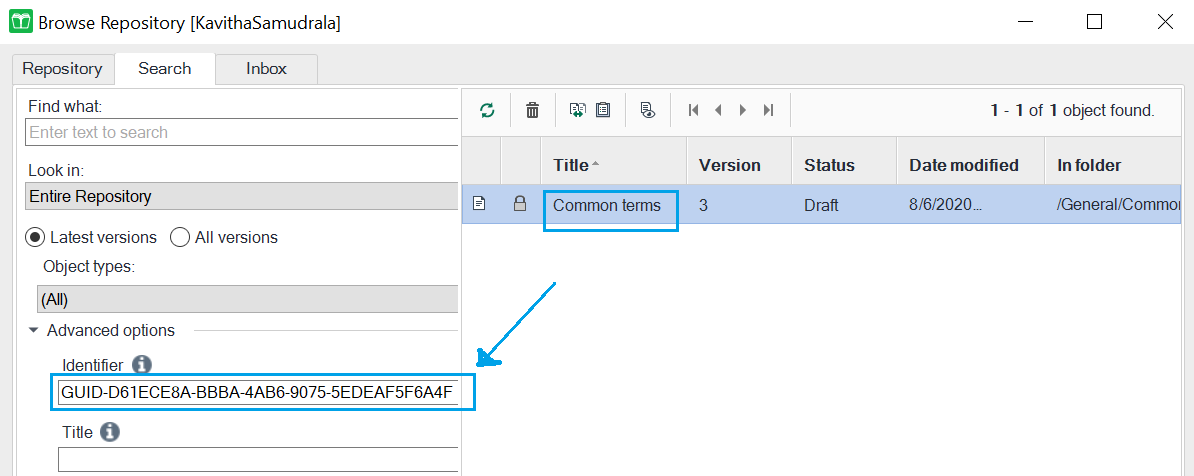
Task: Click the compare documents icon
Action: click(x=577, y=110)
